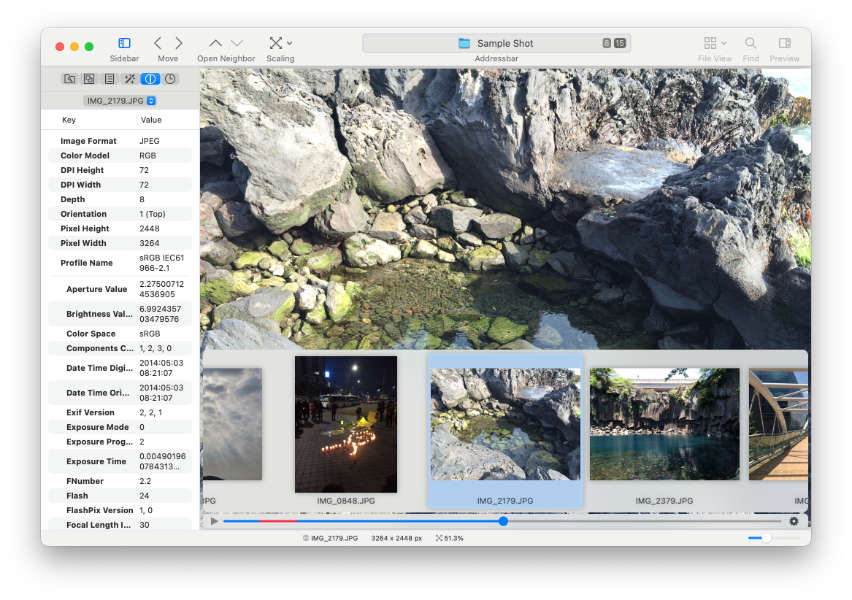Screen dimensions: 852x600
Task: Open the history clock panel in sidebar
Action: coord(170,78)
